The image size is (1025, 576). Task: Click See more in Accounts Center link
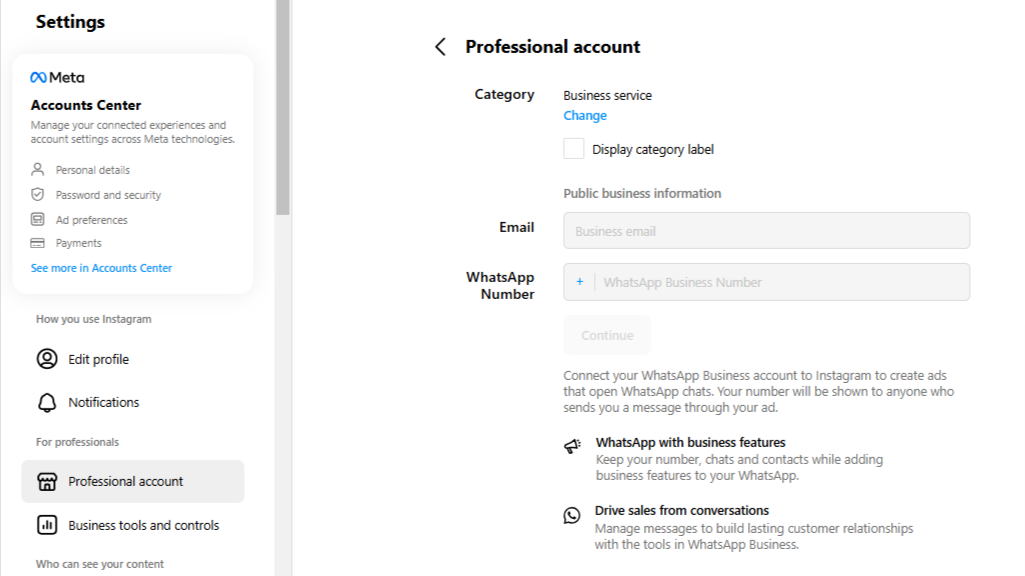[101, 268]
